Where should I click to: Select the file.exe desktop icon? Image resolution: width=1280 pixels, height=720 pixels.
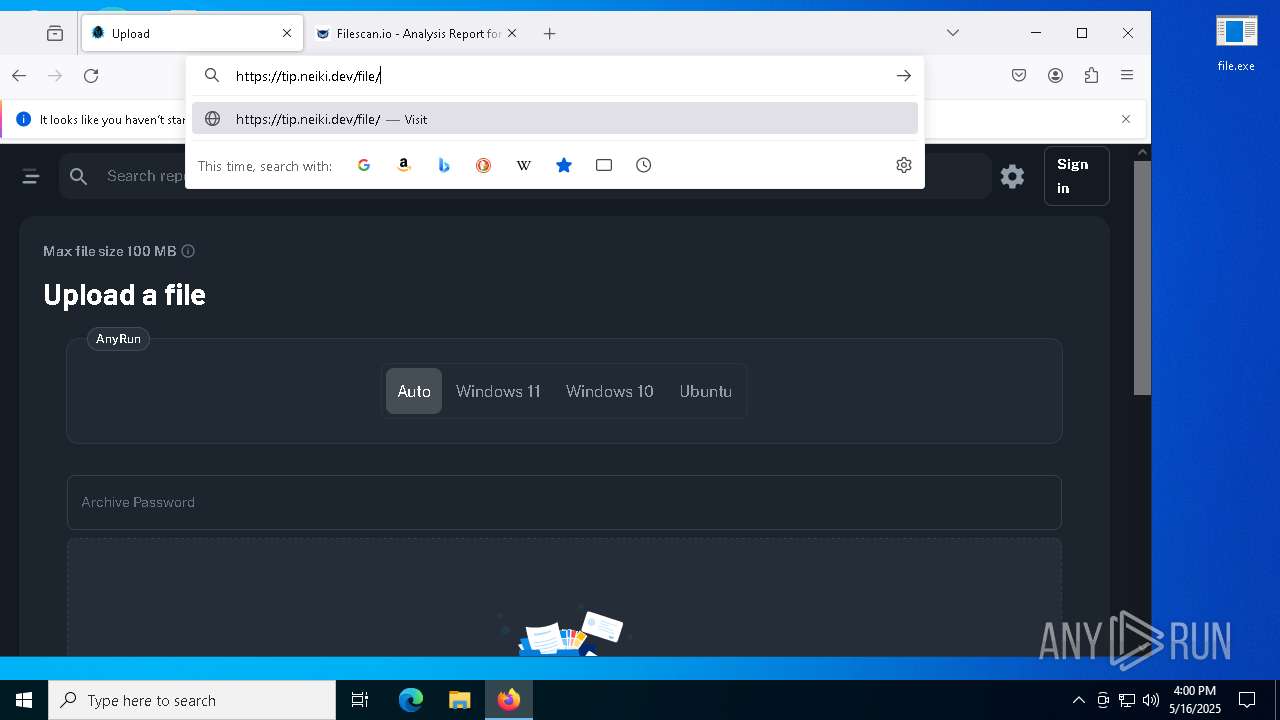pos(1236,43)
